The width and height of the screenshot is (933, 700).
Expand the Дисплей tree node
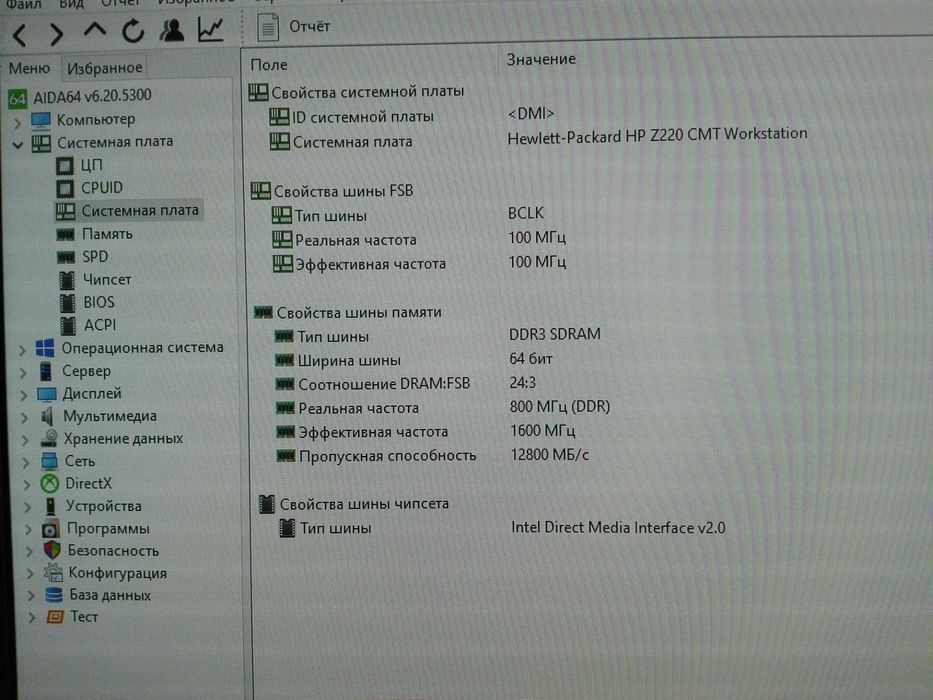coord(24,395)
